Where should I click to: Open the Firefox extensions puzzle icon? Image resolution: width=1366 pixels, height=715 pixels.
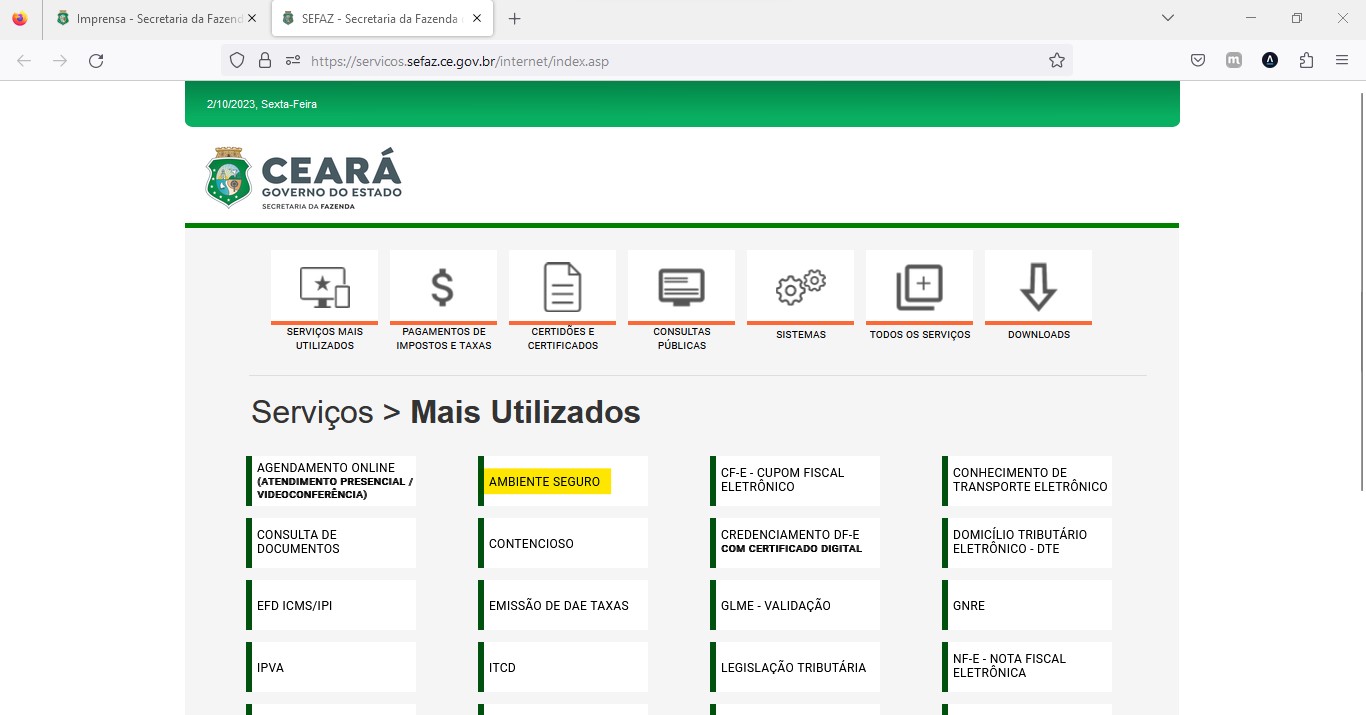pos(1306,61)
